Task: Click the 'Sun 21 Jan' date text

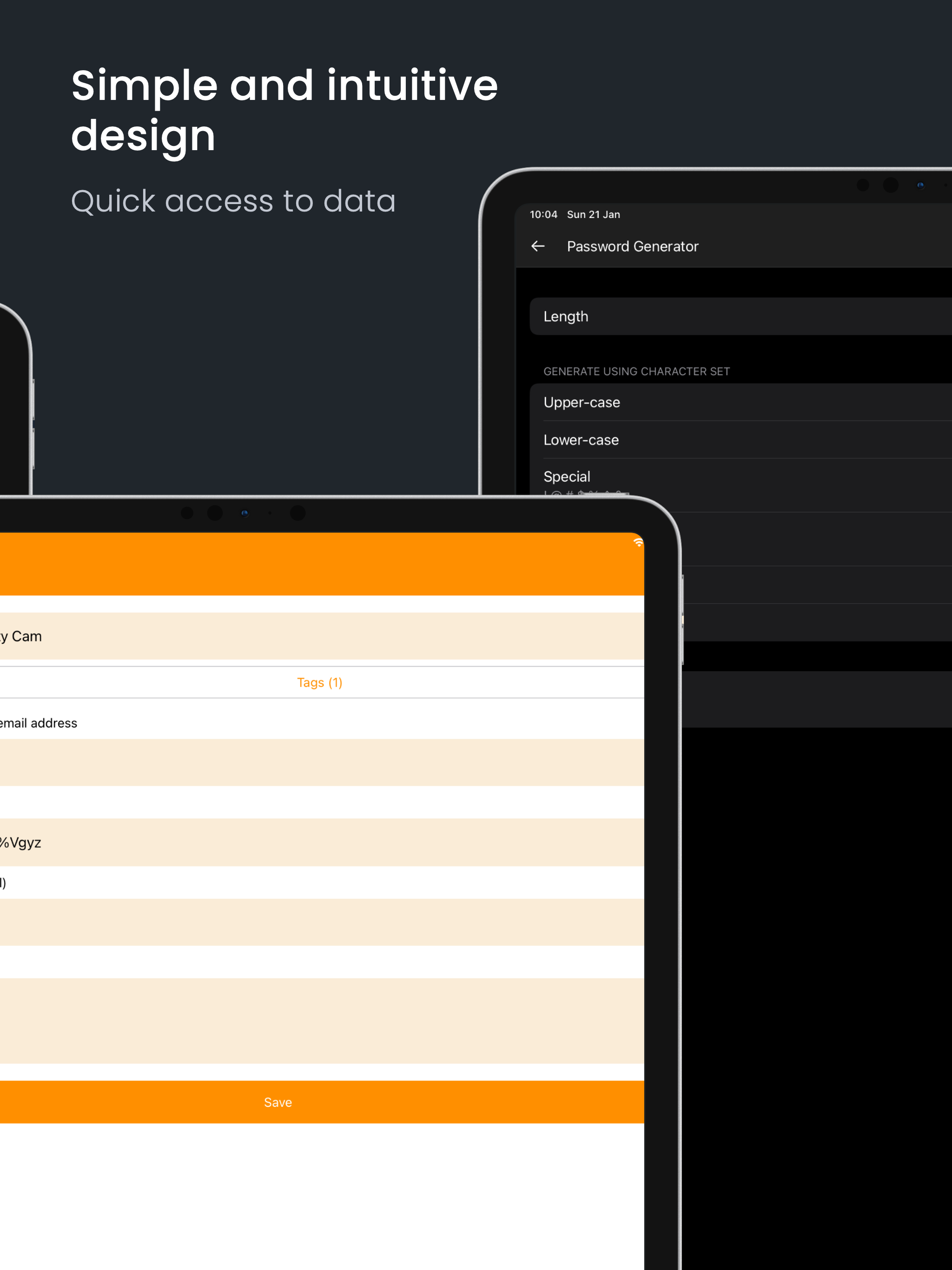Action: pyautogui.click(x=593, y=214)
